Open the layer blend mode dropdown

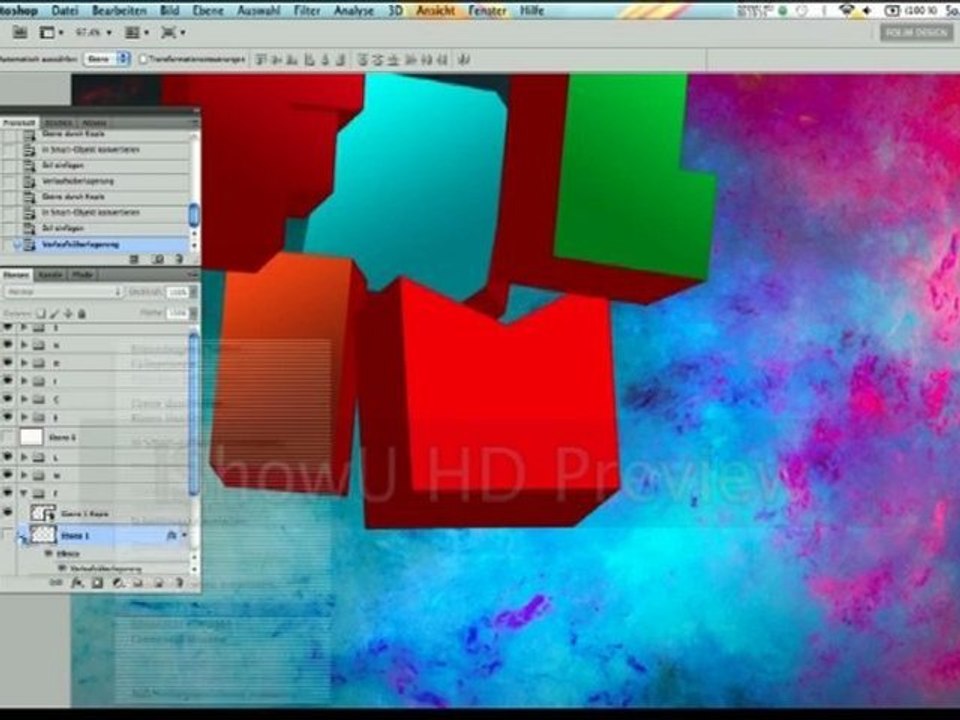point(64,292)
